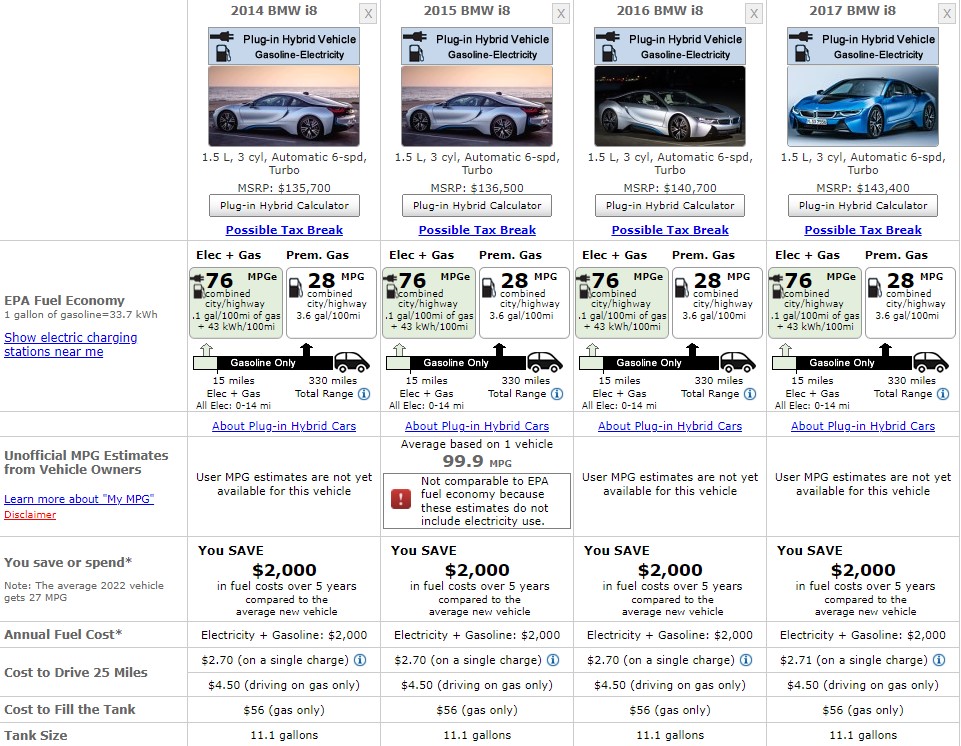Click the 2016 BMW i8 Total Range info icon

tap(750, 394)
